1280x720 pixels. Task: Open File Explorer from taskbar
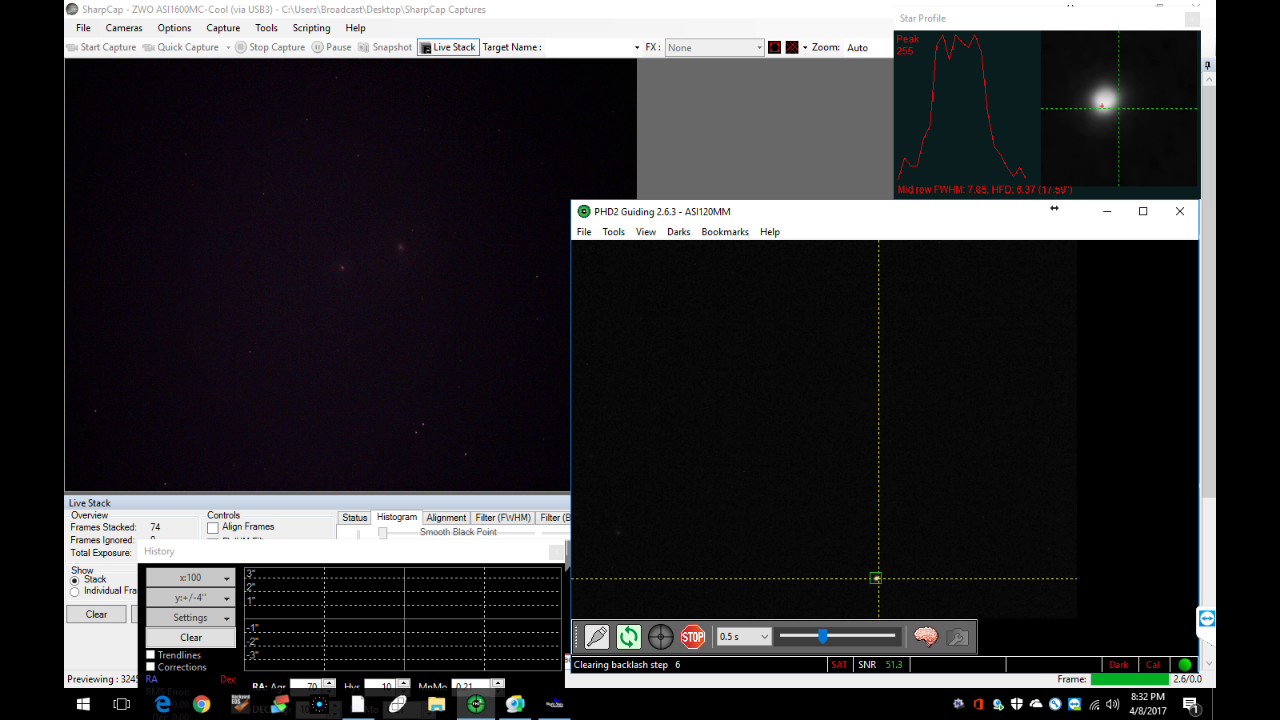click(436, 704)
